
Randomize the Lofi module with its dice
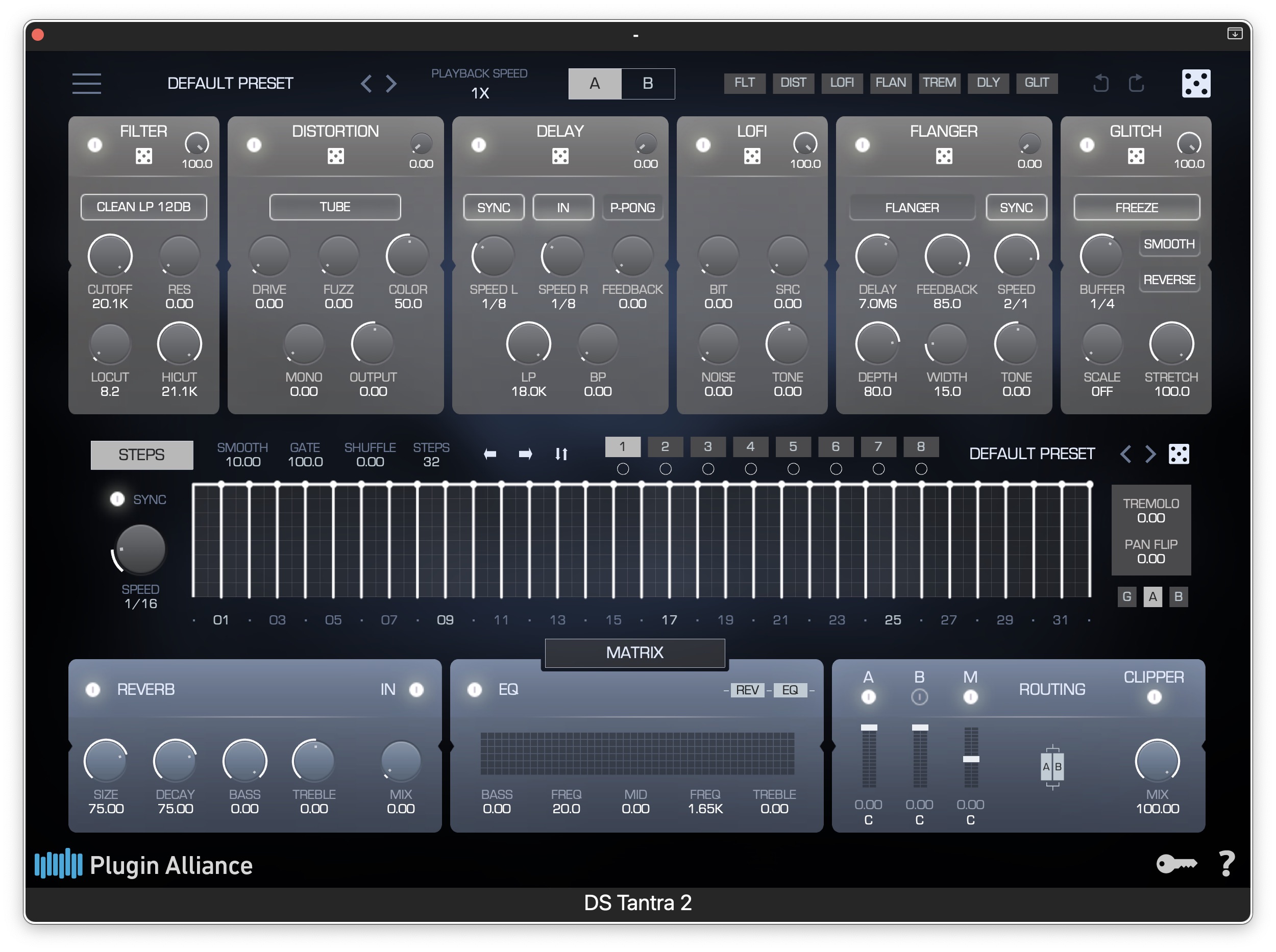coord(751,156)
